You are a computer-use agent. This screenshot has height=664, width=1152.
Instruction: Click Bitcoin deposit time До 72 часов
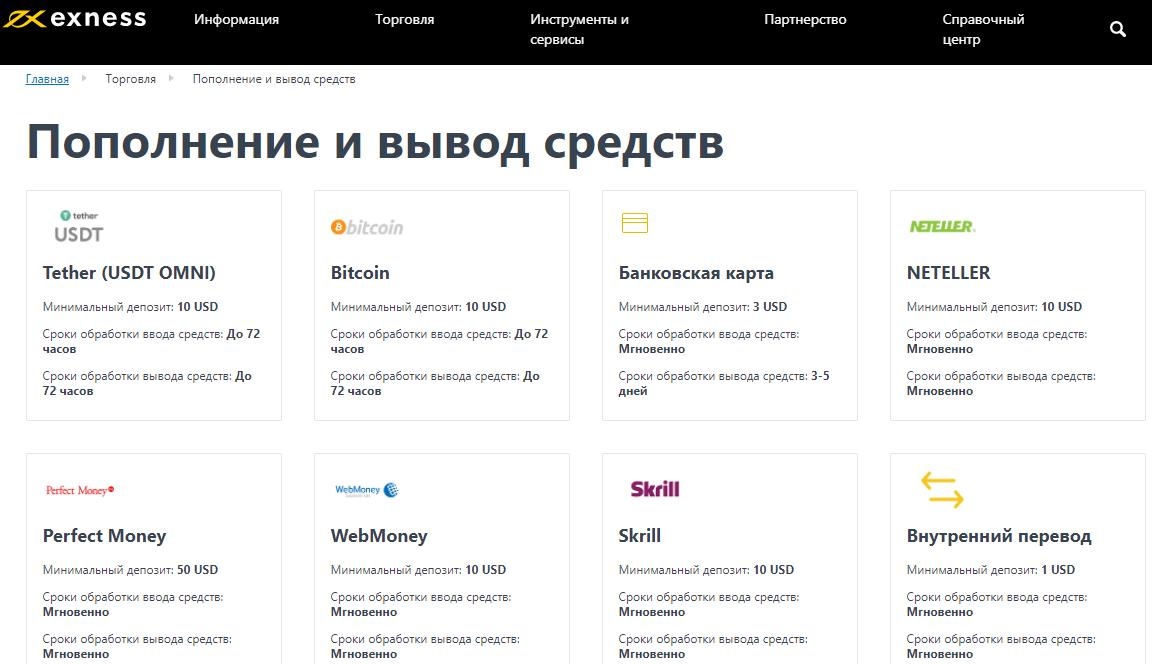point(439,342)
